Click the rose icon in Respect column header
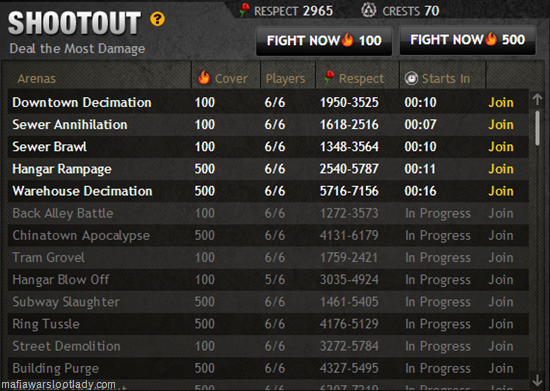Viewport: 550px width, 391px height. [329, 77]
